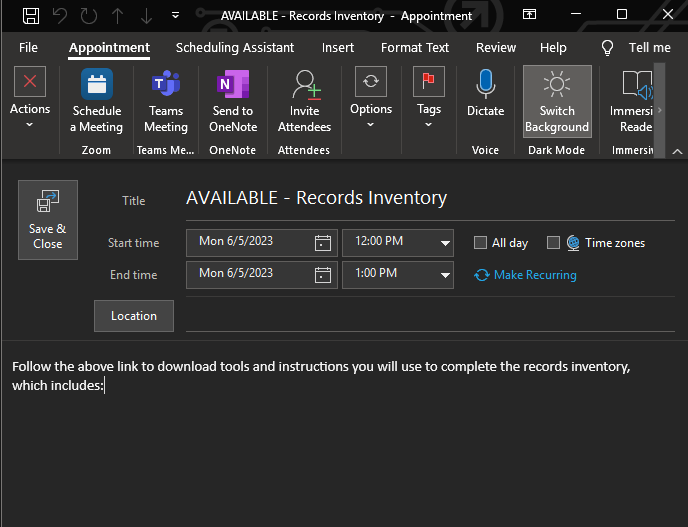Click Invite Attendees icon
Image resolution: width=688 pixels, height=527 pixels.
coord(304,85)
